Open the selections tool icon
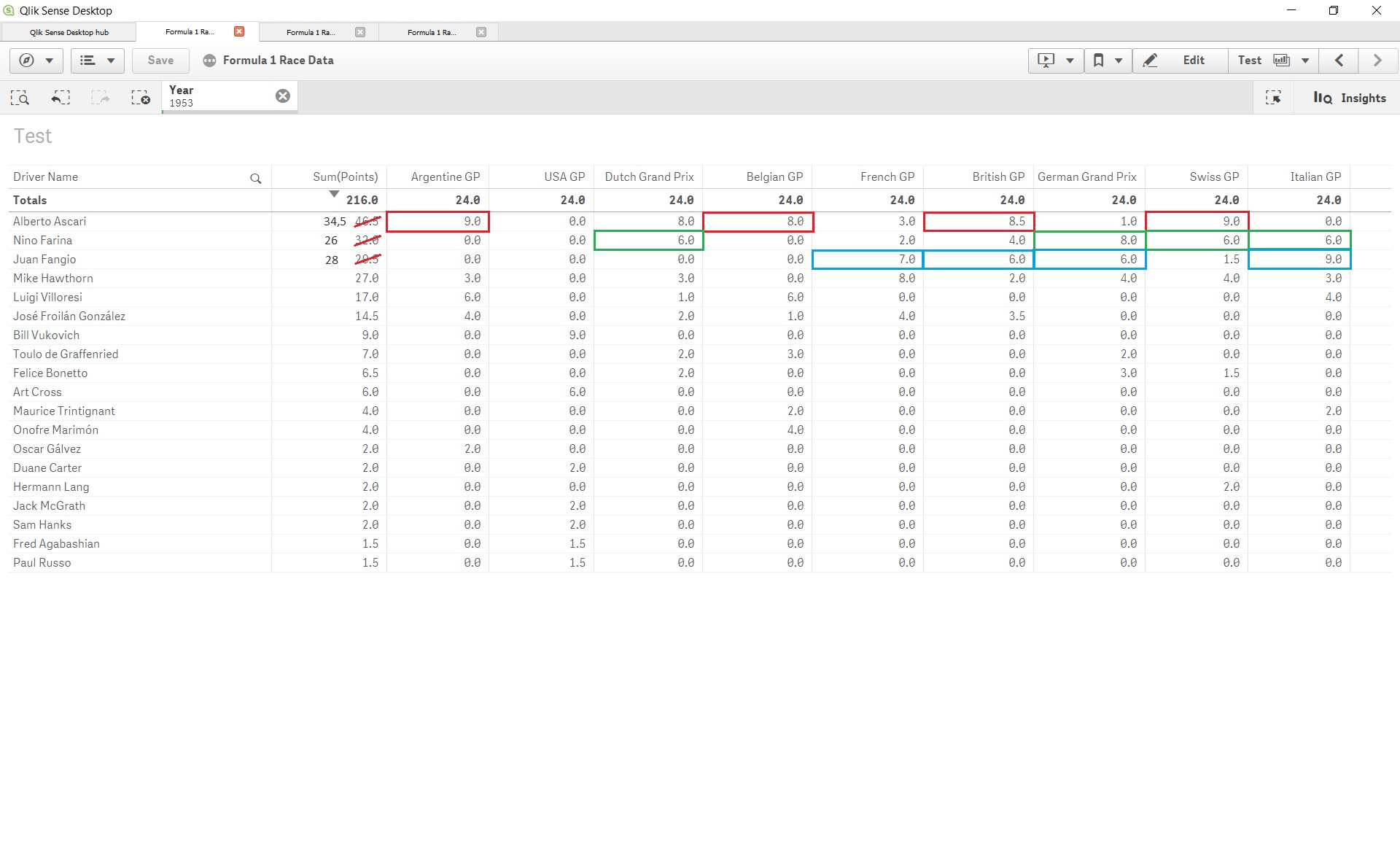Screen dimensions: 1400x846 [1273, 98]
